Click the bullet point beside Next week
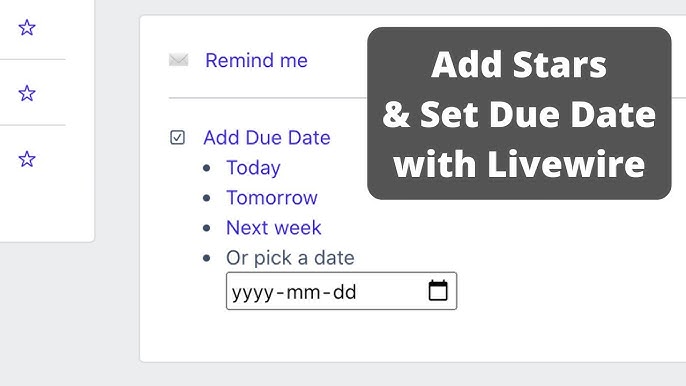The width and height of the screenshot is (686, 386). (207, 228)
